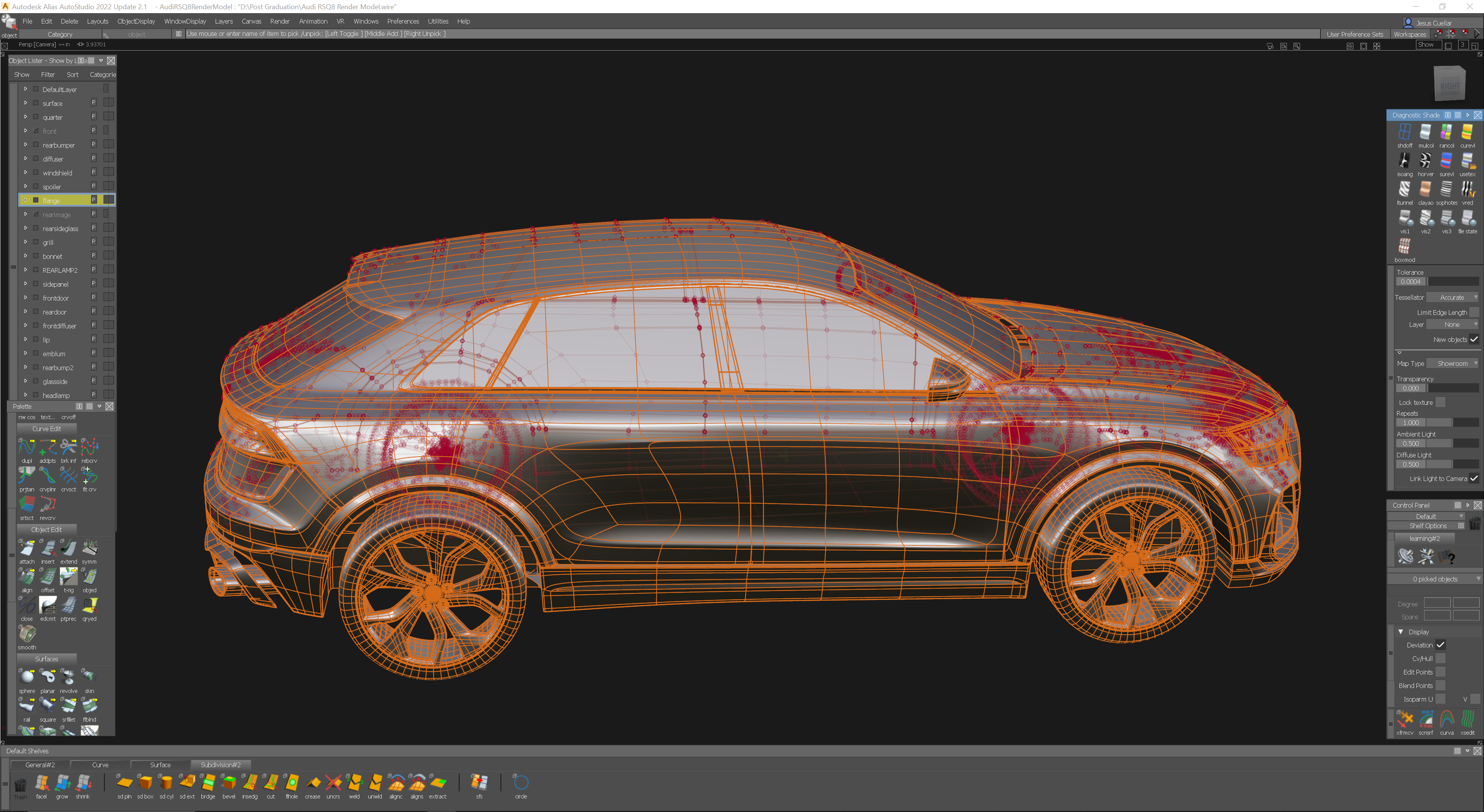Screen dimensions: 1484x812
Task: Select the revolve surface tool
Action: 68,677
